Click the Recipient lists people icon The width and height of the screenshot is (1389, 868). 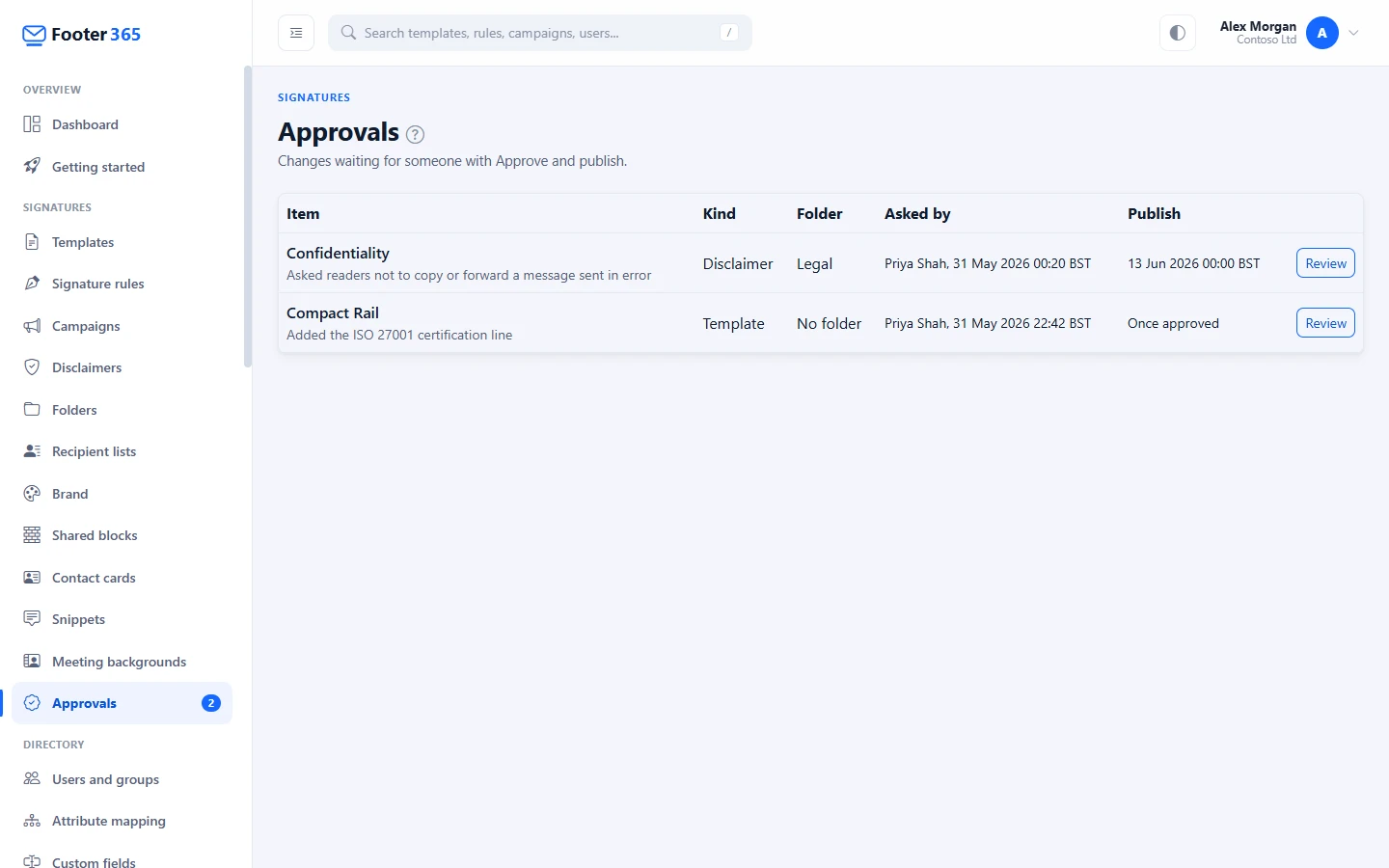(32, 451)
